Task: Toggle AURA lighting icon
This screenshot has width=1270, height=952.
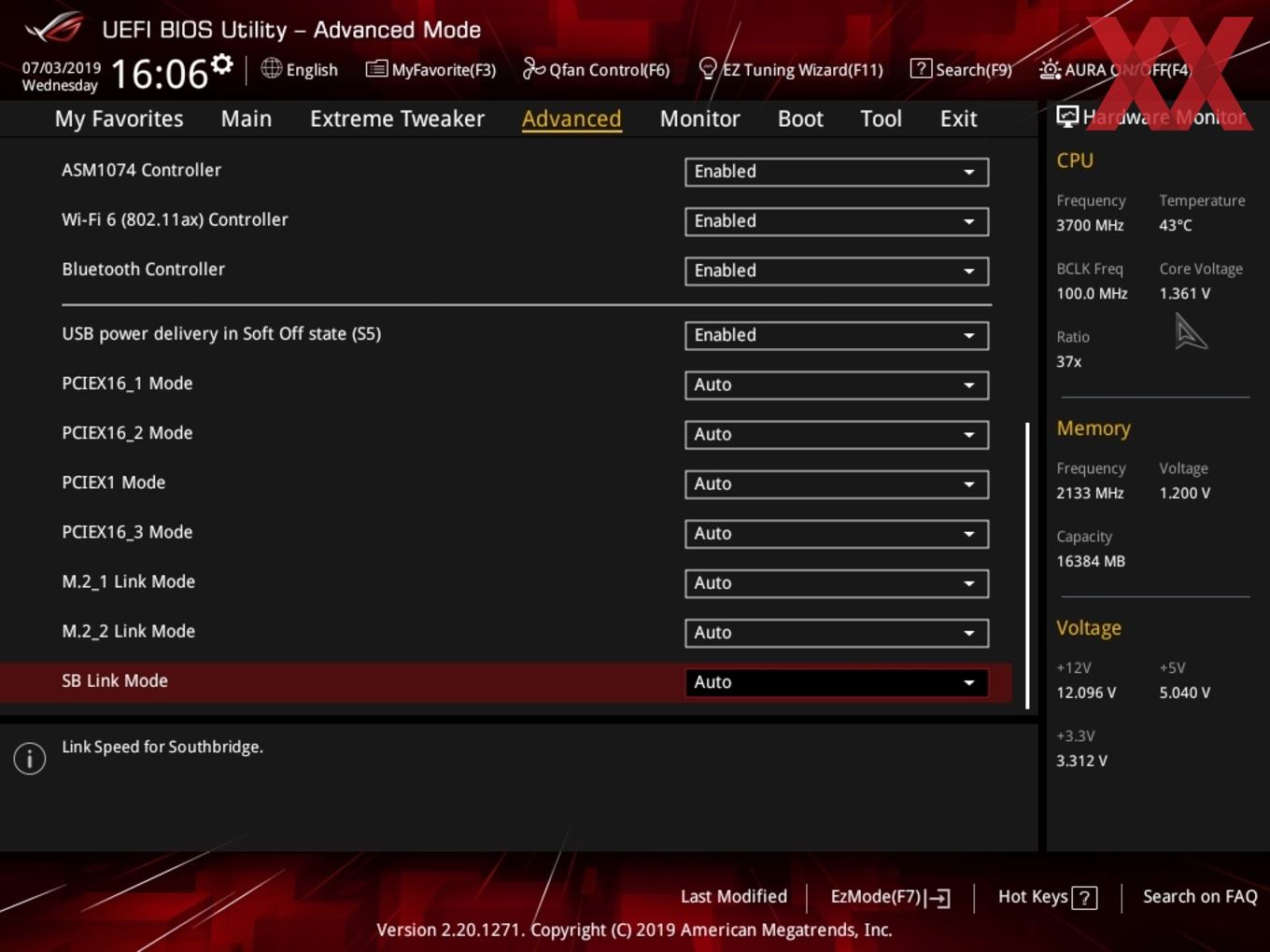Action: pyautogui.click(x=1050, y=69)
